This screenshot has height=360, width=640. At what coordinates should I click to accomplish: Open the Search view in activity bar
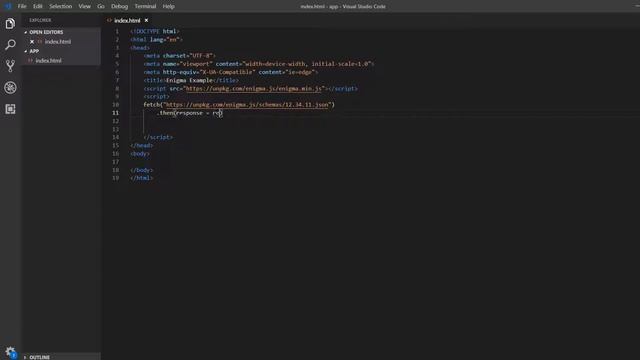10,44
